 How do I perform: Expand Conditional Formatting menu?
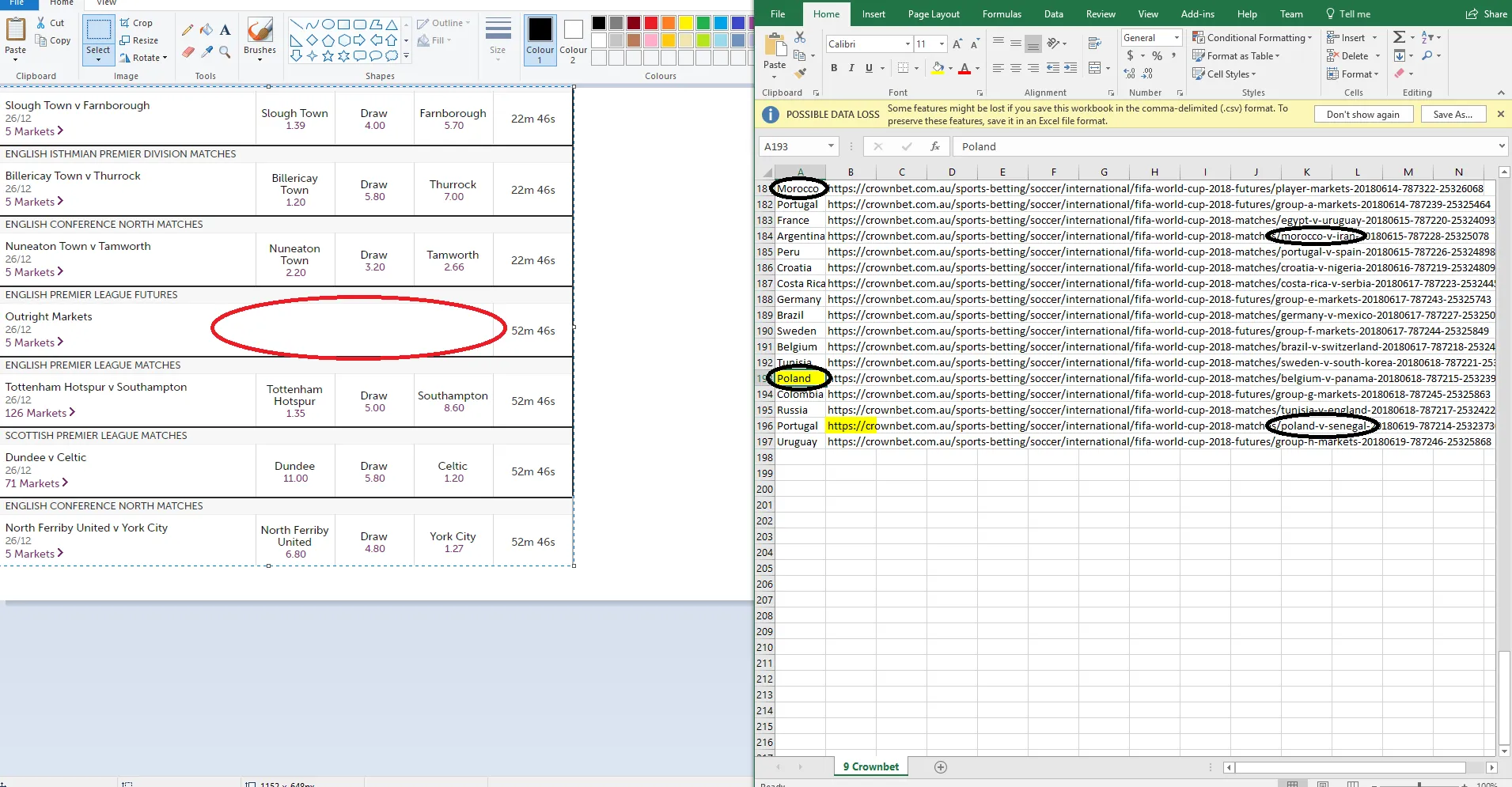click(1252, 38)
